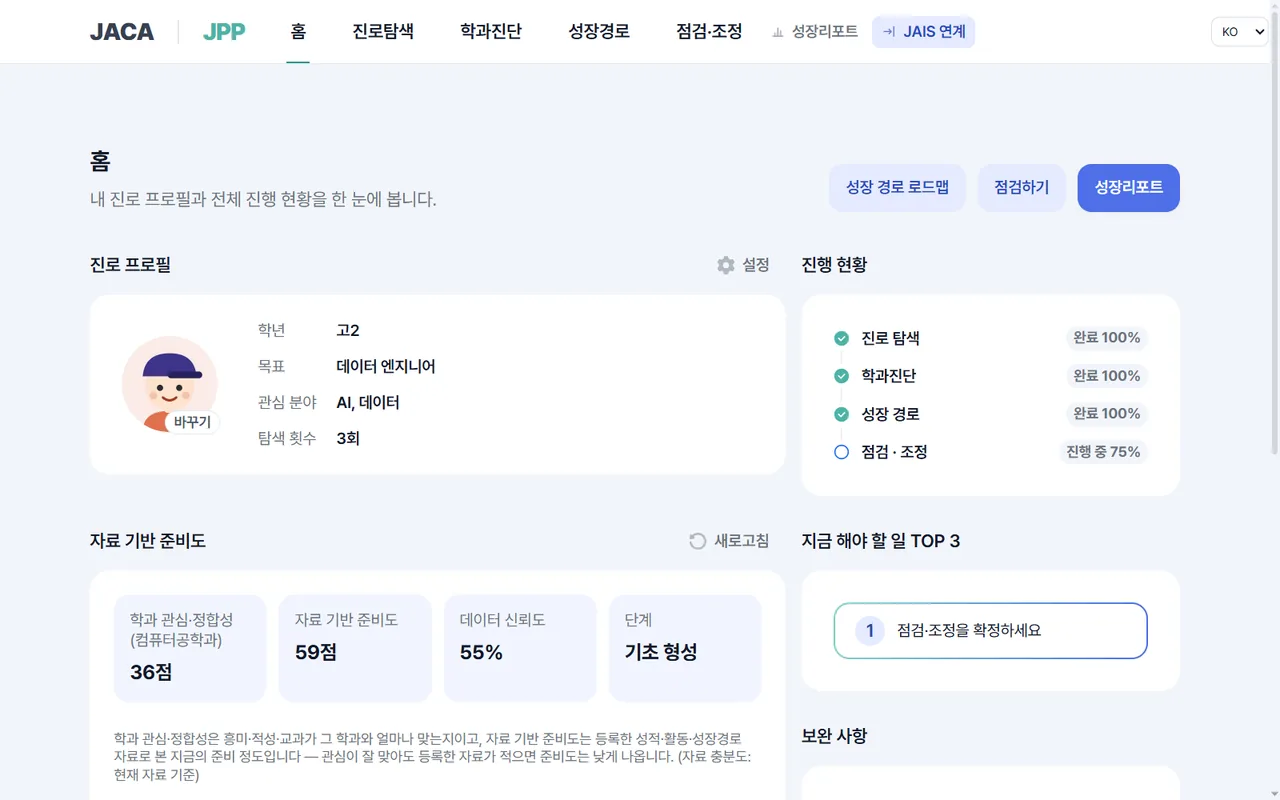The width and height of the screenshot is (1280, 800).
Task: Click the 완료 100% badge for 진로 탐색
Action: click(1106, 338)
